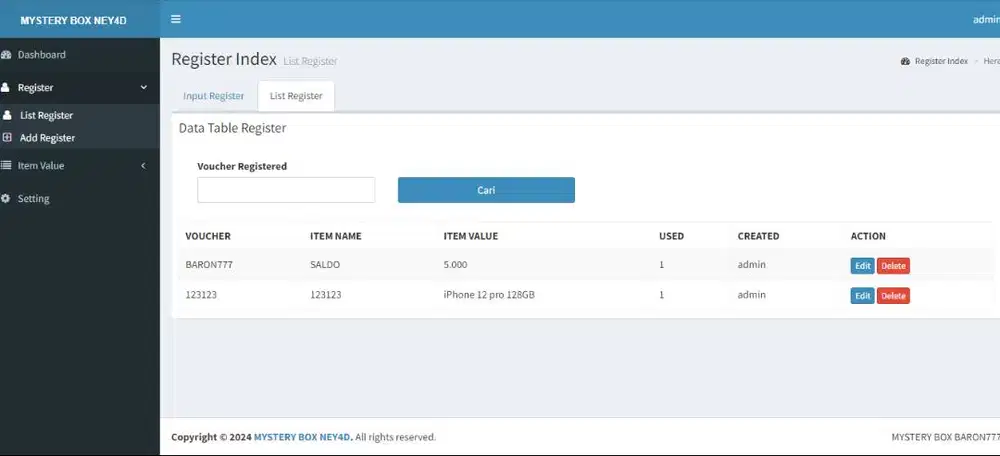
Task: Open the Item Value sidebar menu
Action: [x=41, y=165]
